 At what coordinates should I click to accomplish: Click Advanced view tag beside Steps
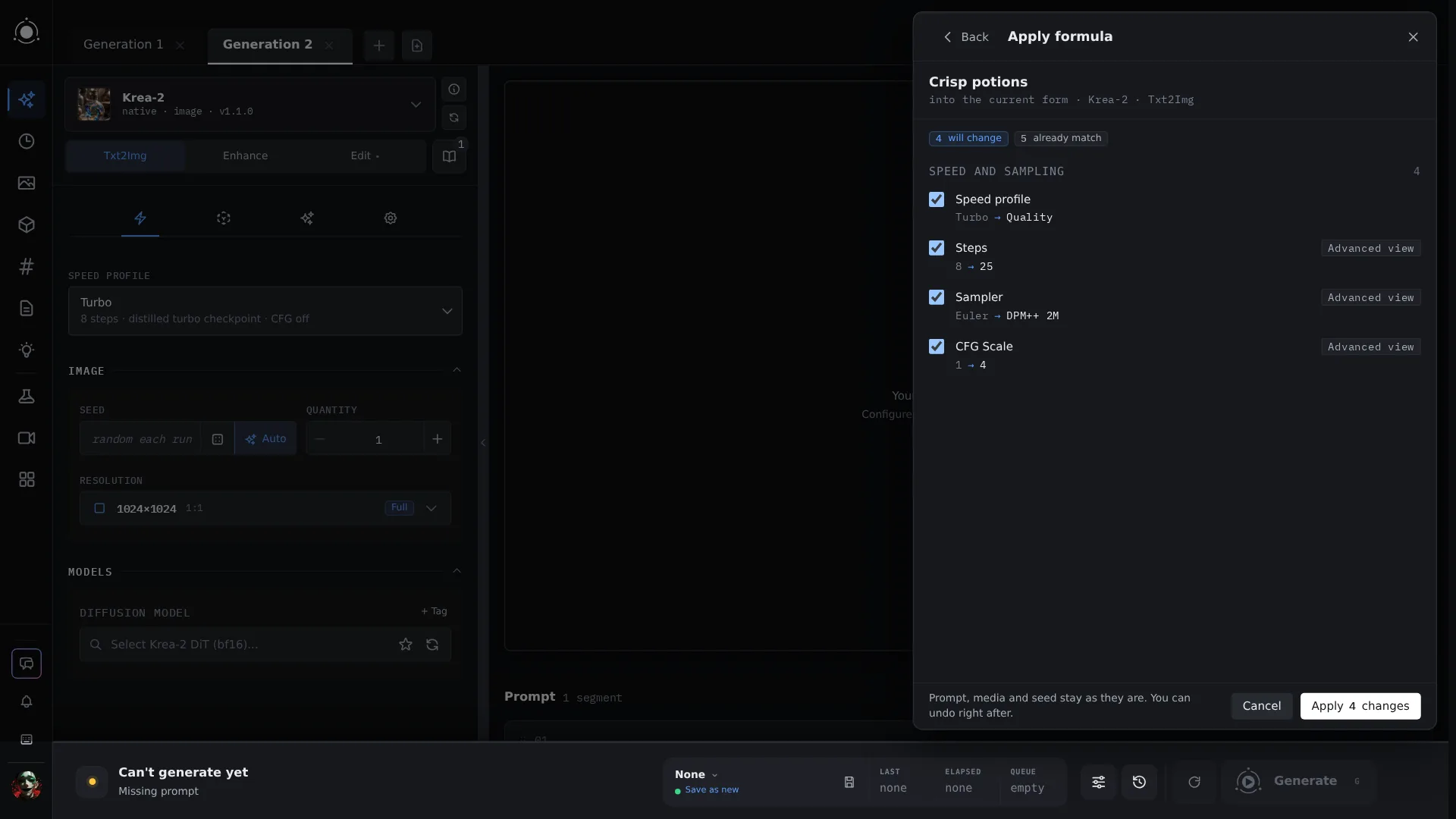1370,249
